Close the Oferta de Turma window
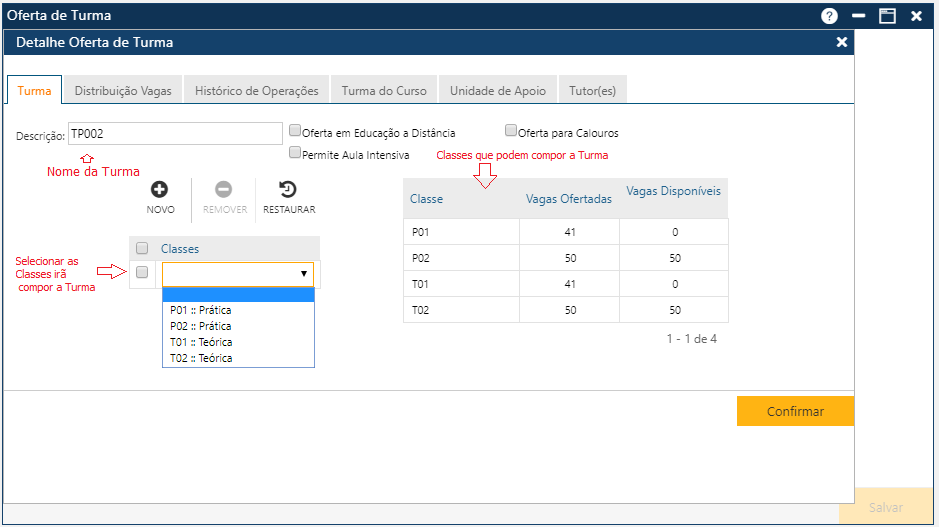This screenshot has width=939, height=527. pos(916,16)
